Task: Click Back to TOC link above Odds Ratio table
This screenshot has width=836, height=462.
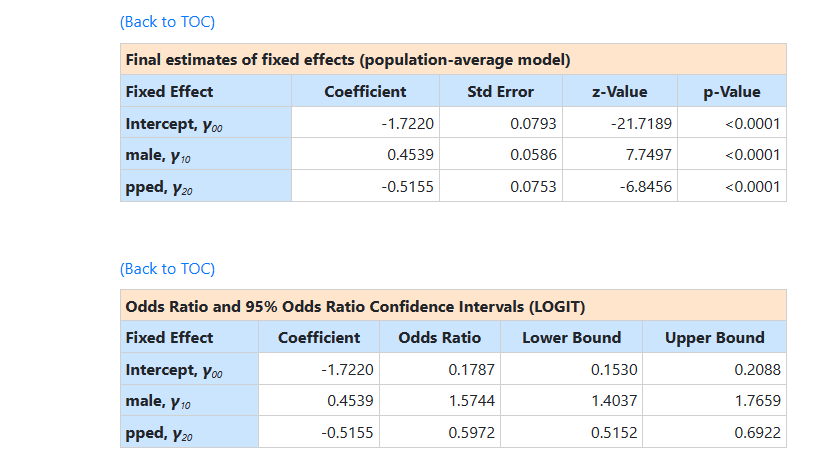Action: [x=167, y=268]
